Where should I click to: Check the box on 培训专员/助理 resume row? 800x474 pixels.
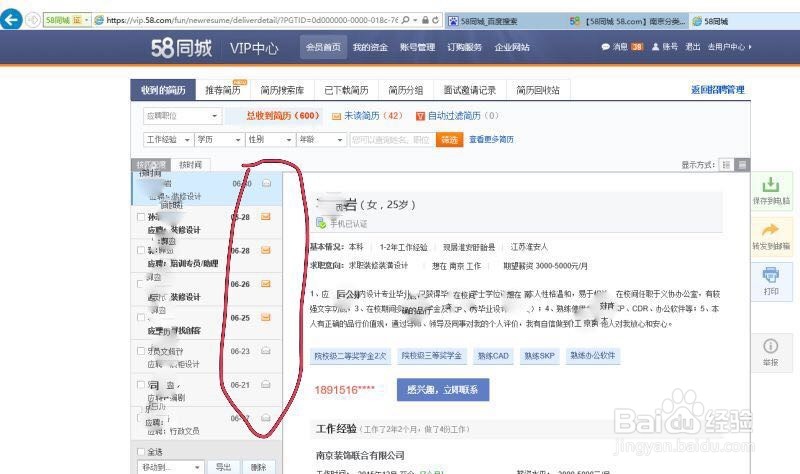pos(141,250)
